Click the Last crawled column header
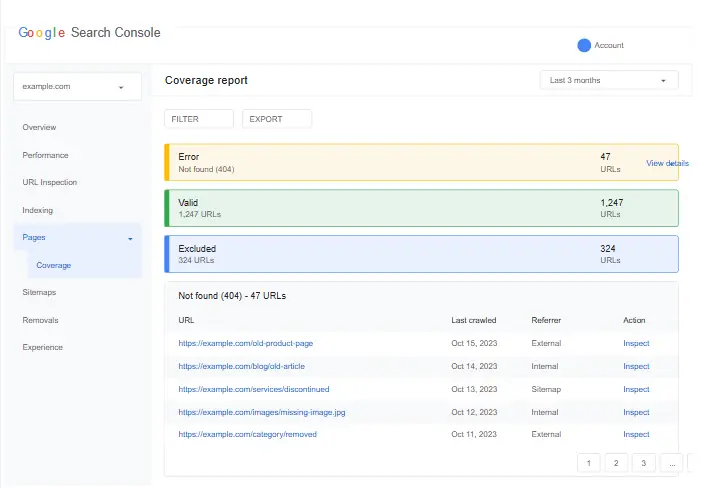Image resolution: width=707 pixels, height=488 pixels. coord(473,320)
